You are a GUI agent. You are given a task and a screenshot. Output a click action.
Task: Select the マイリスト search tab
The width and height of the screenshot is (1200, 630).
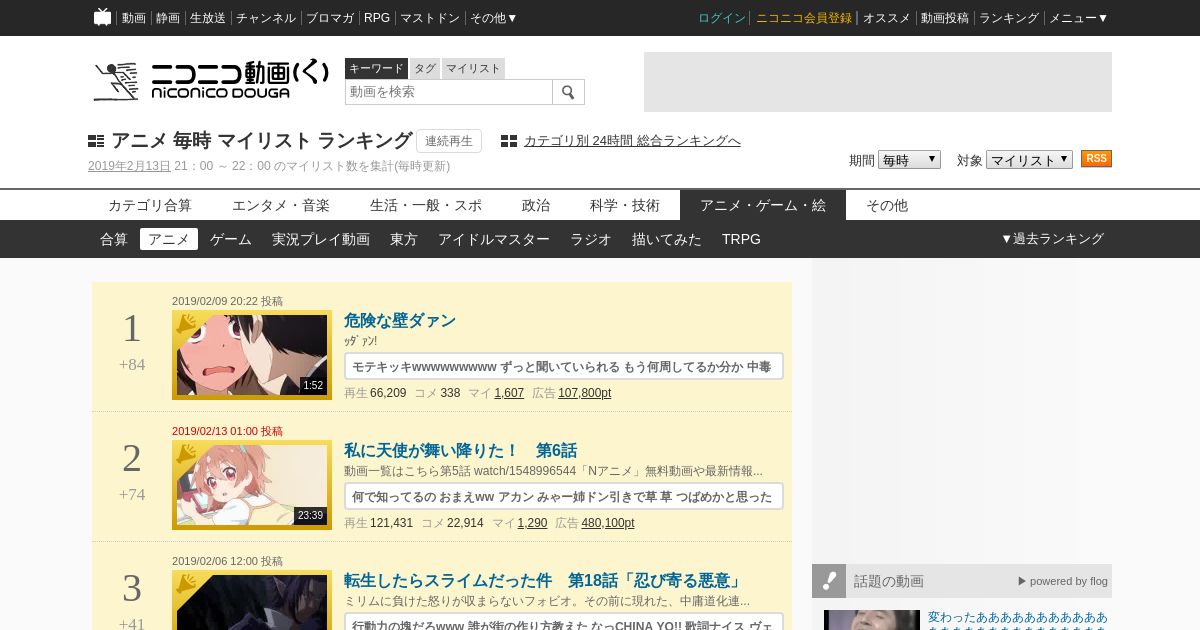tap(473, 68)
